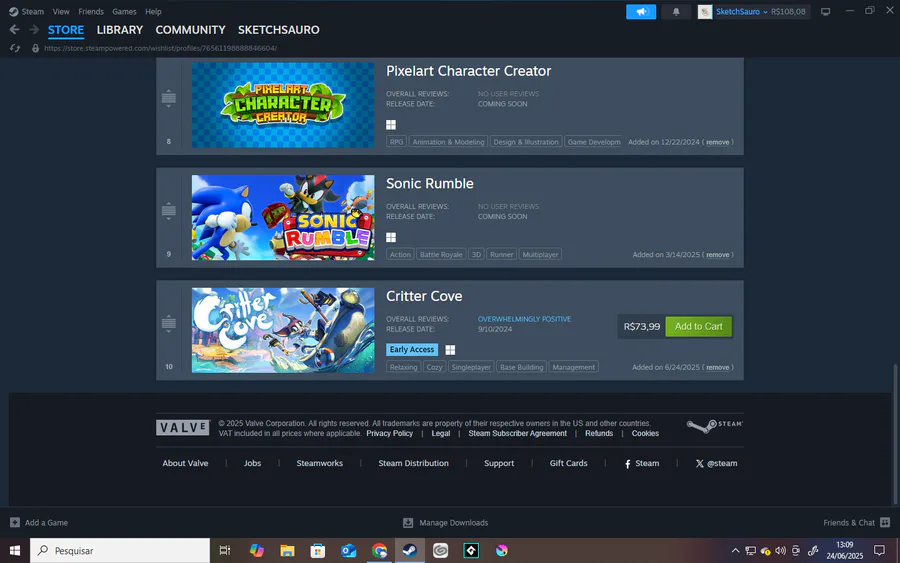
Task: Open the Critter Cove title link
Action: point(424,296)
